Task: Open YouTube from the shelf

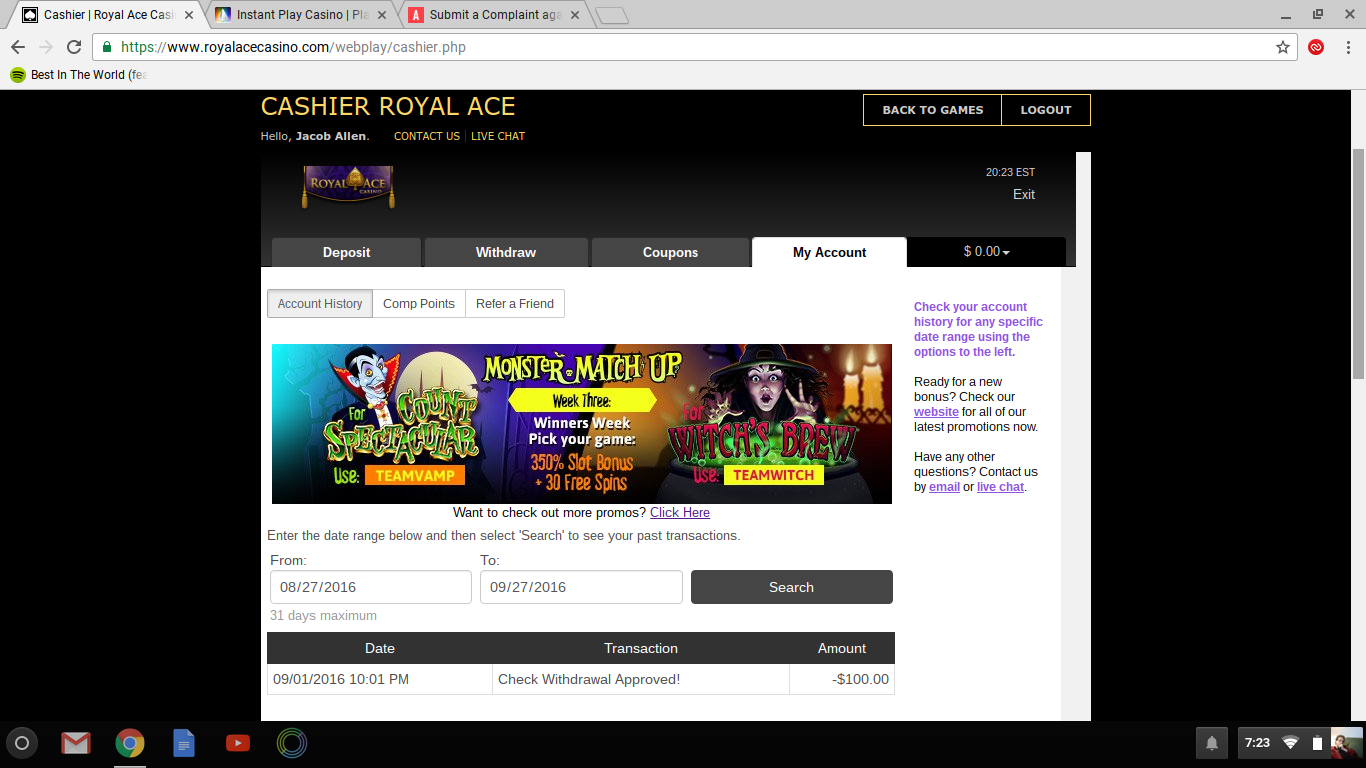Action: click(x=238, y=743)
